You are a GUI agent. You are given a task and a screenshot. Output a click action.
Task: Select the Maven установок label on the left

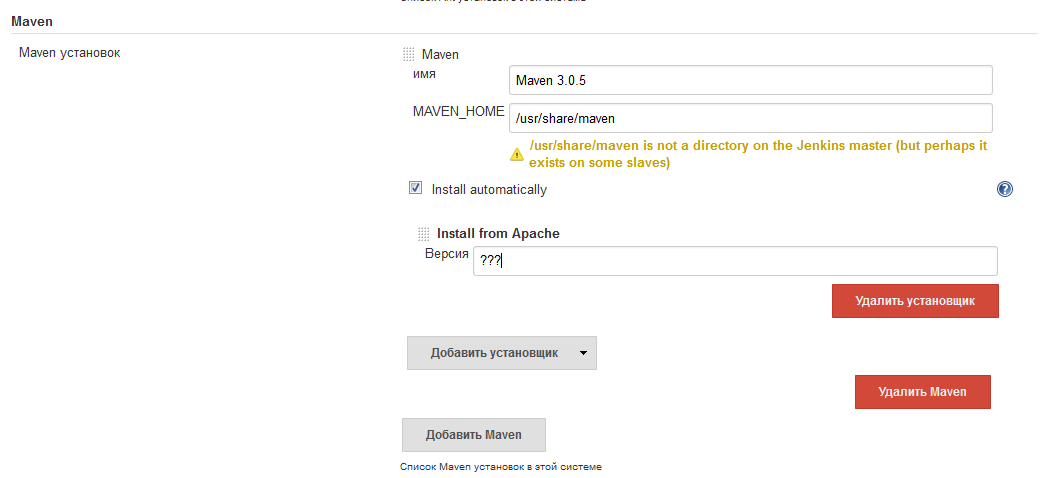coord(70,52)
